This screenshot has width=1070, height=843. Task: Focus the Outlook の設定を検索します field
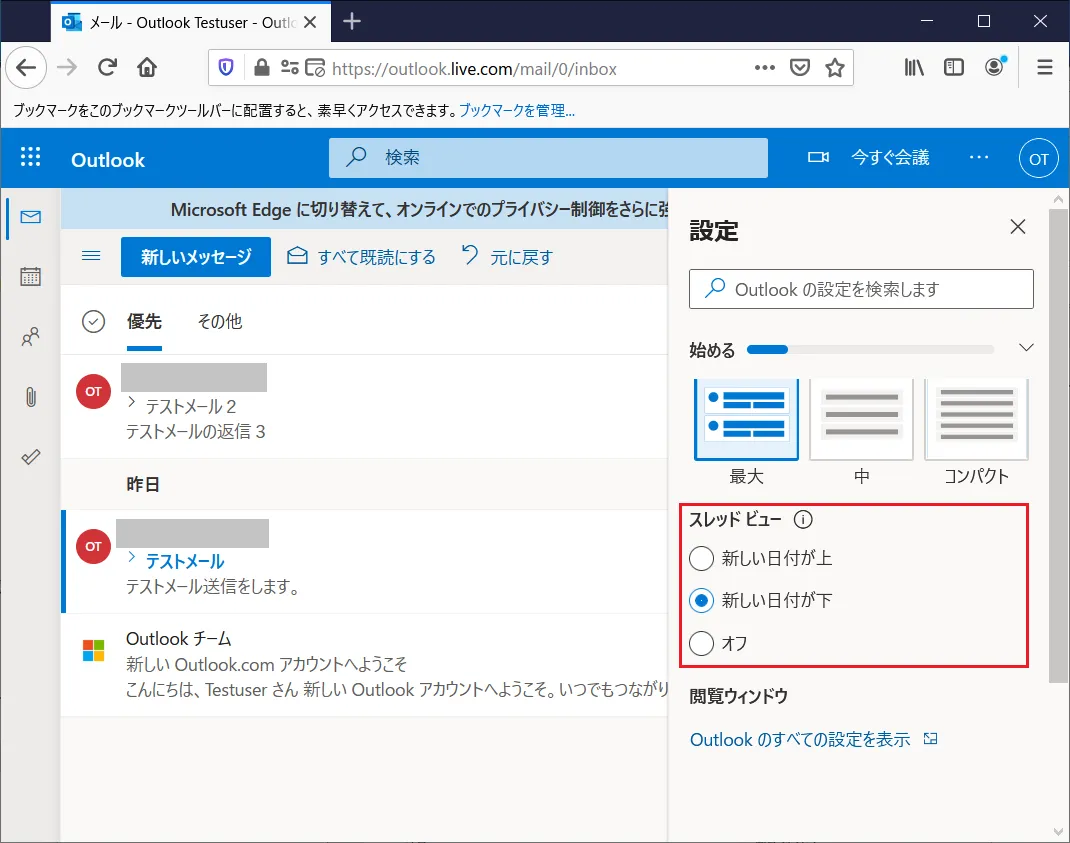click(861, 289)
